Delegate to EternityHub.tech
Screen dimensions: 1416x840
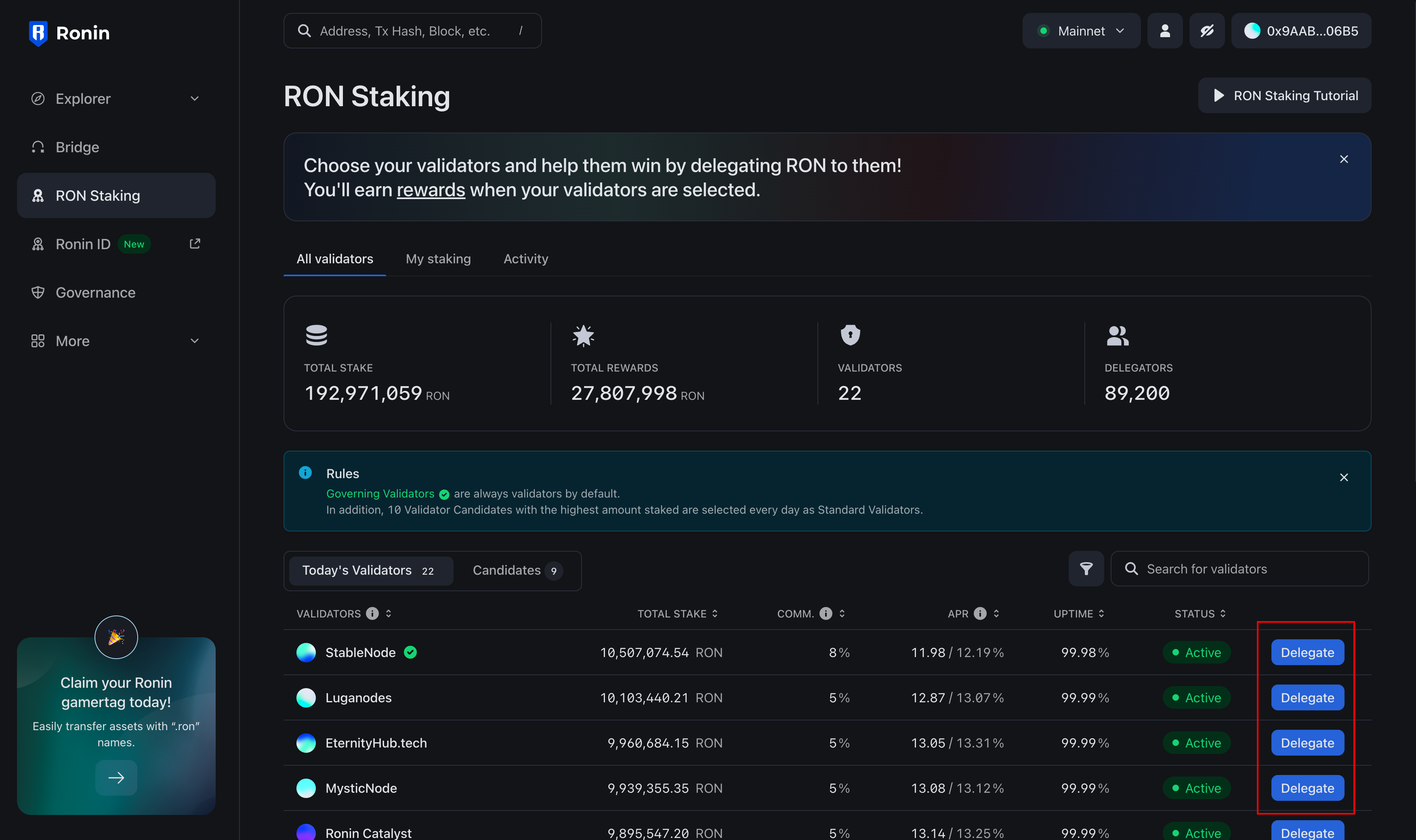pos(1307,743)
